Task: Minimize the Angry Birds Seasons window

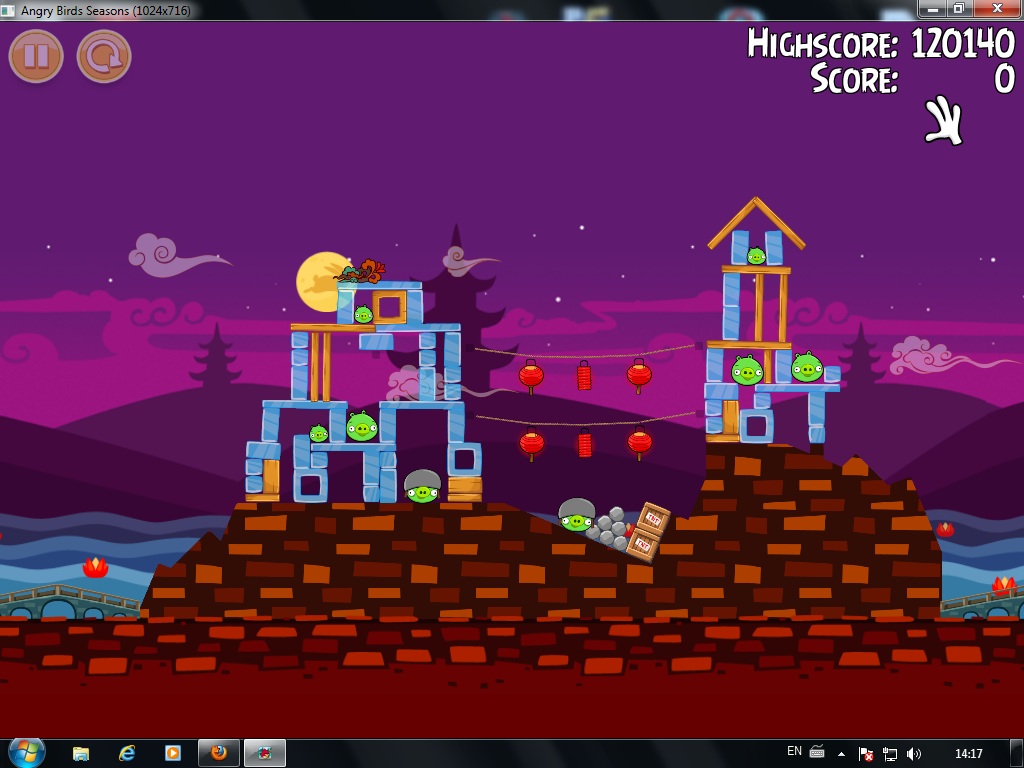Action: coord(933,8)
